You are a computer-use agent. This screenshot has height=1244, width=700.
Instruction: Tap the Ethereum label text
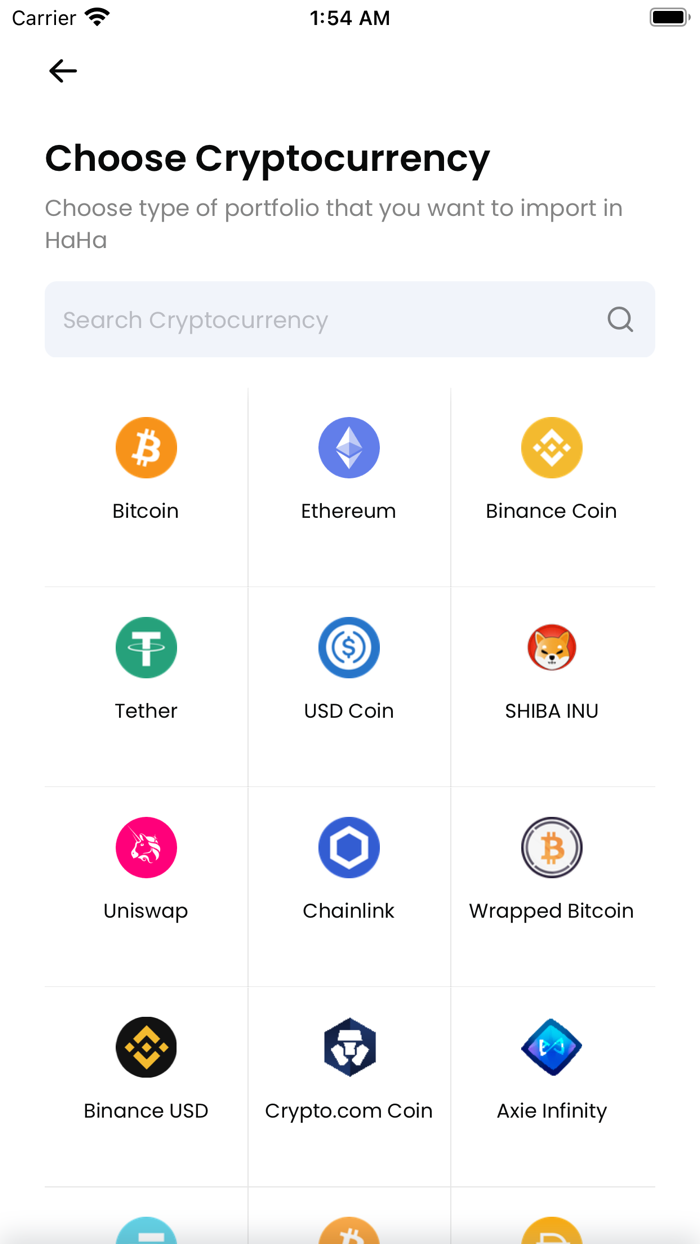tap(349, 510)
